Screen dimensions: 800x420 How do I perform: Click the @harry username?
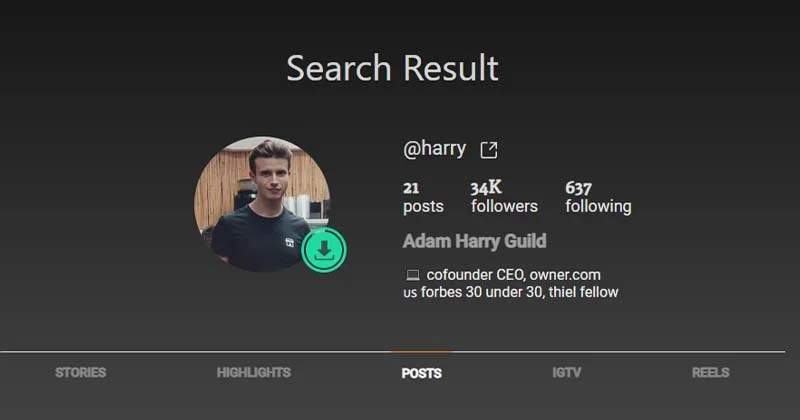(434, 149)
